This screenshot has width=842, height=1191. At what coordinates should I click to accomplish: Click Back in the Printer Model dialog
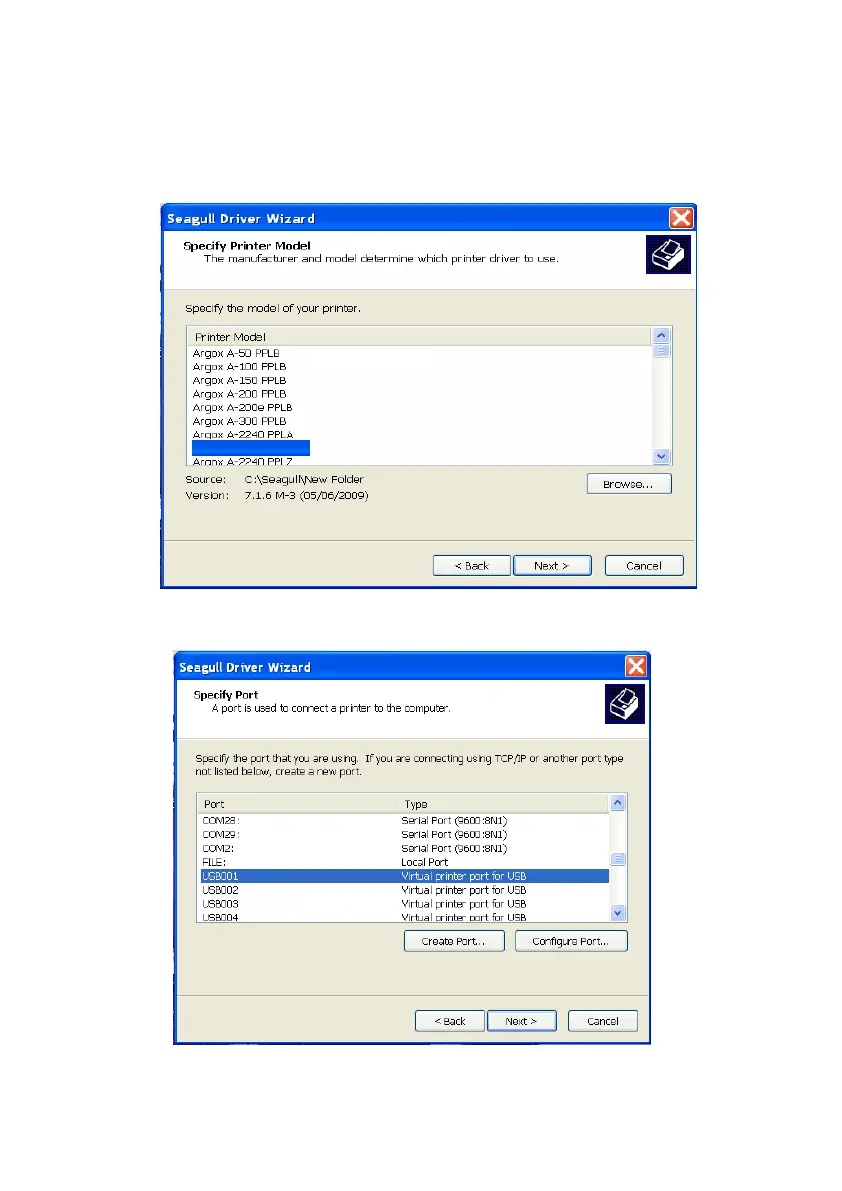(x=471, y=566)
